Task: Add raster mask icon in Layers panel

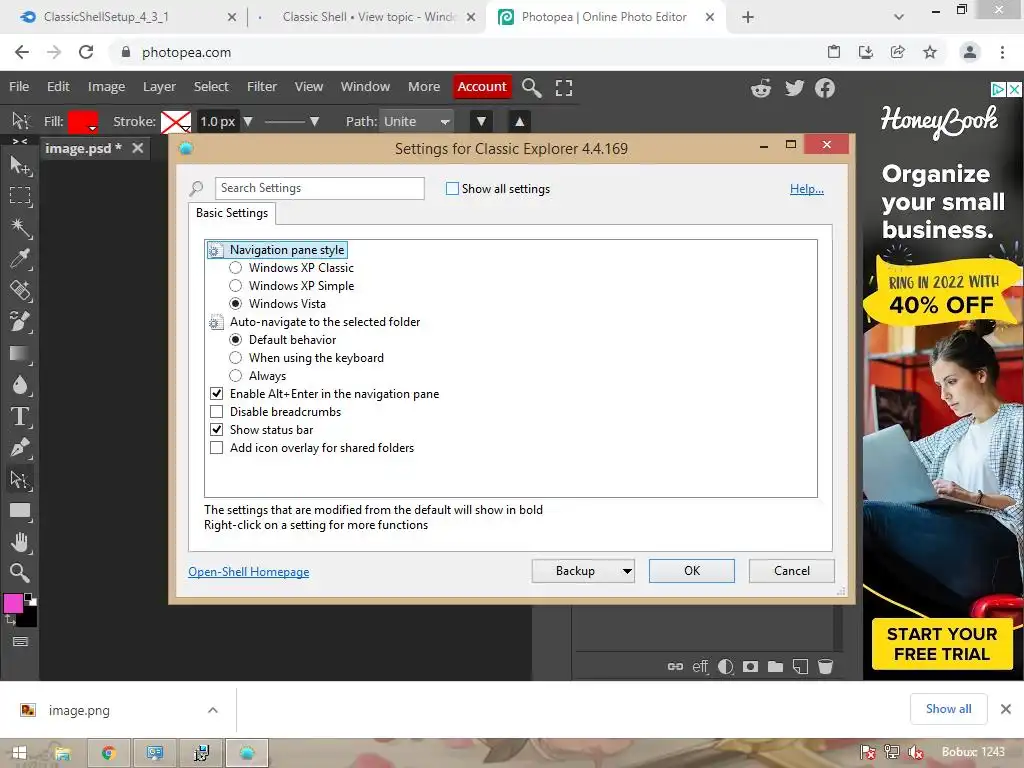Action: (x=750, y=666)
